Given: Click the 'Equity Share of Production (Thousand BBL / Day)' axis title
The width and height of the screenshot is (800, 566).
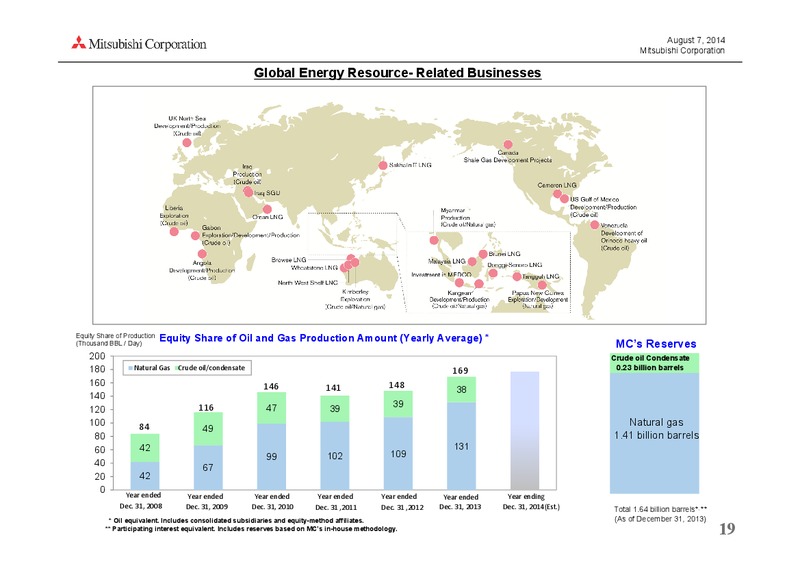Looking at the screenshot, I should [115, 339].
